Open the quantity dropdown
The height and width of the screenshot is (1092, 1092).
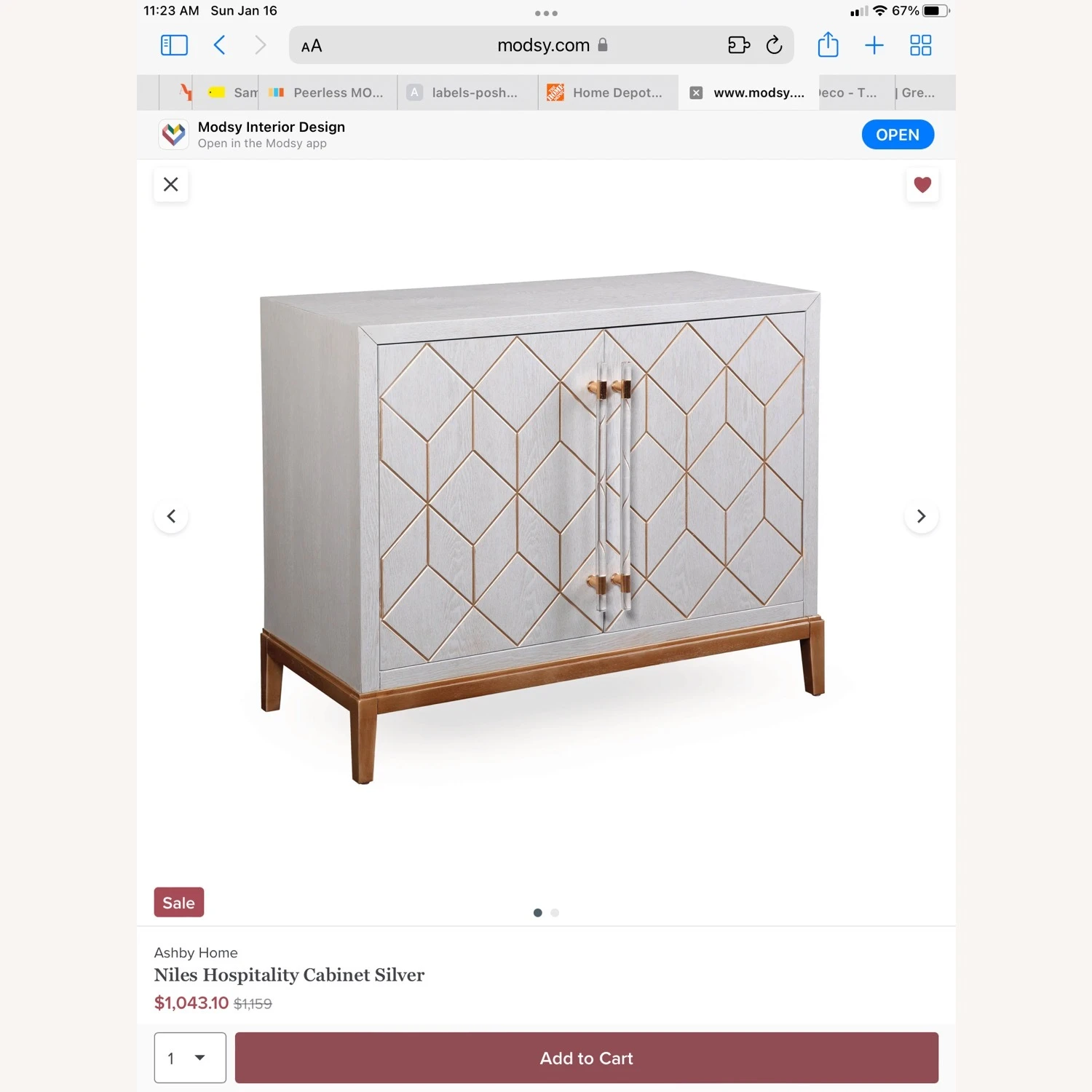click(x=189, y=1058)
